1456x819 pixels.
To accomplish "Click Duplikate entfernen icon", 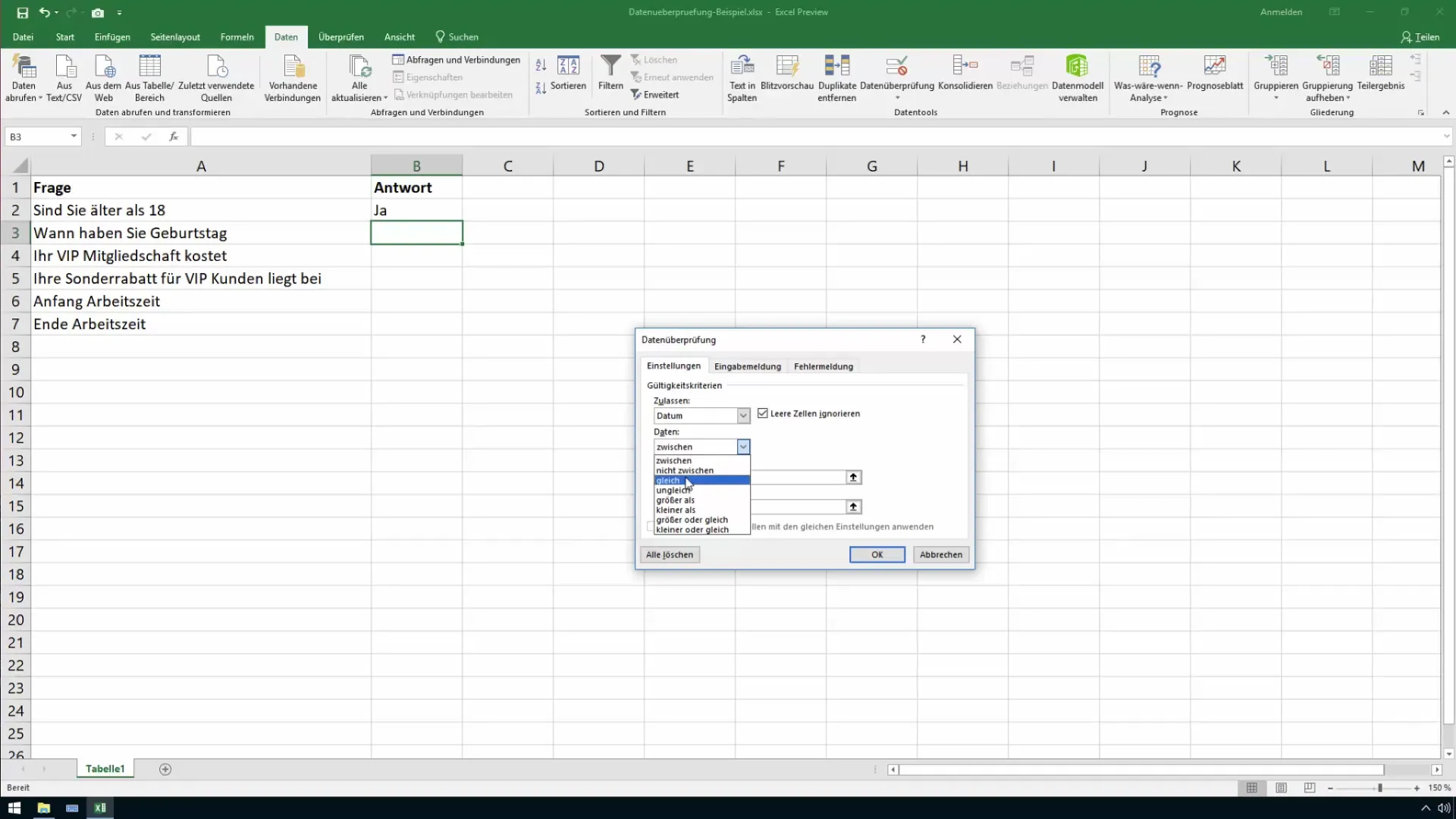I will point(837,78).
